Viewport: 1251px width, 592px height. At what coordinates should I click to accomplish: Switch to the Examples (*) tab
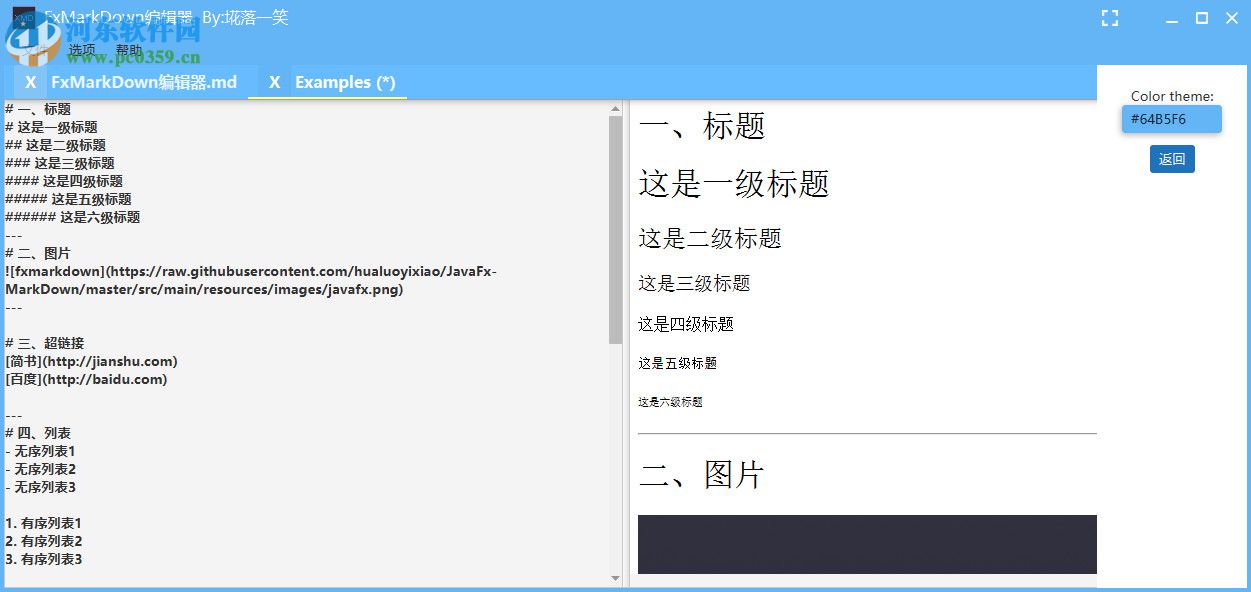(x=347, y=82)
